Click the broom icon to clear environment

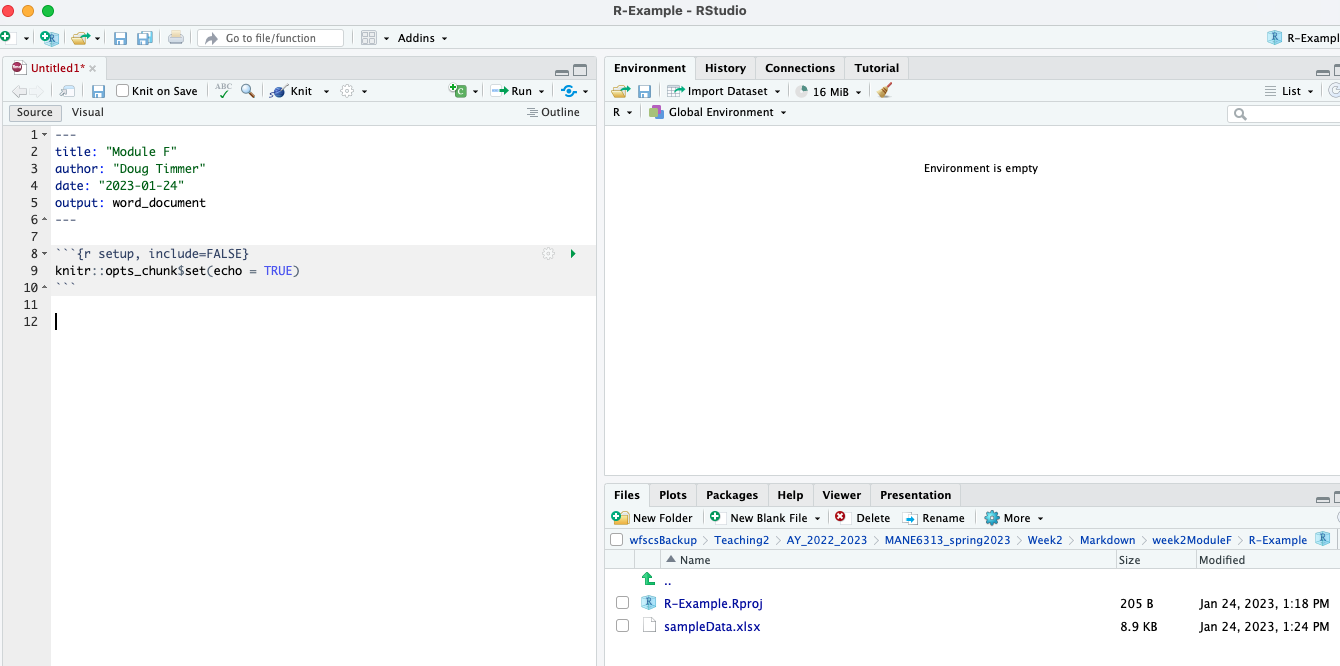(x=884, y=90)
